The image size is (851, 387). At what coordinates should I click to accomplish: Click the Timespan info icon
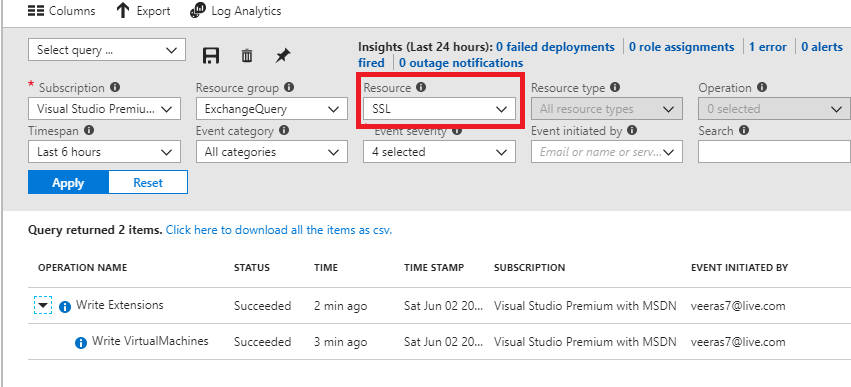tap(89, 130)
